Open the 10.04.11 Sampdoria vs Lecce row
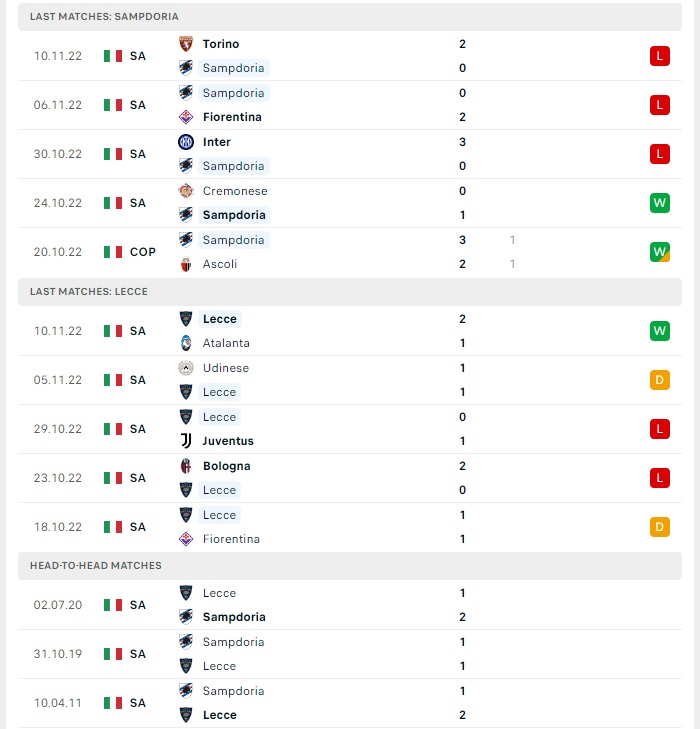700x729 pixels. coord(350,703)
